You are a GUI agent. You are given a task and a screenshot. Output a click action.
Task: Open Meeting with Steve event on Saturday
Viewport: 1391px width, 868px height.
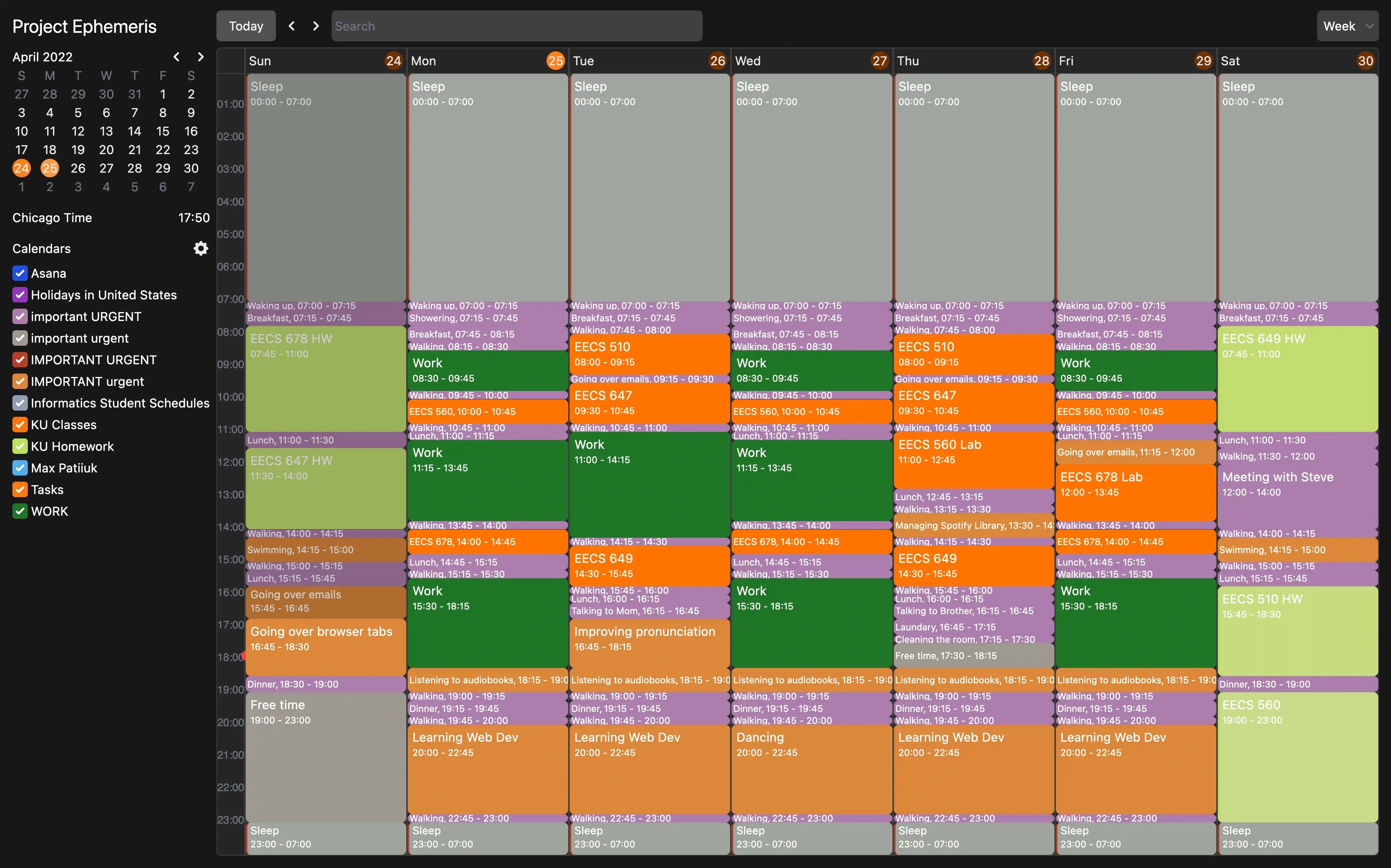(x=1297, y=494)
